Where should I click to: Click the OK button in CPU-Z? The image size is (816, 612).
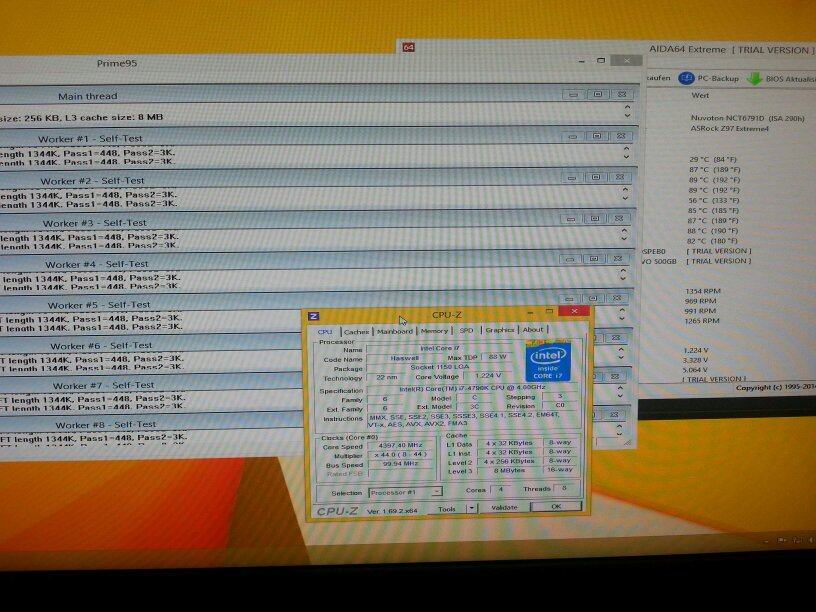tap(556, 506)
